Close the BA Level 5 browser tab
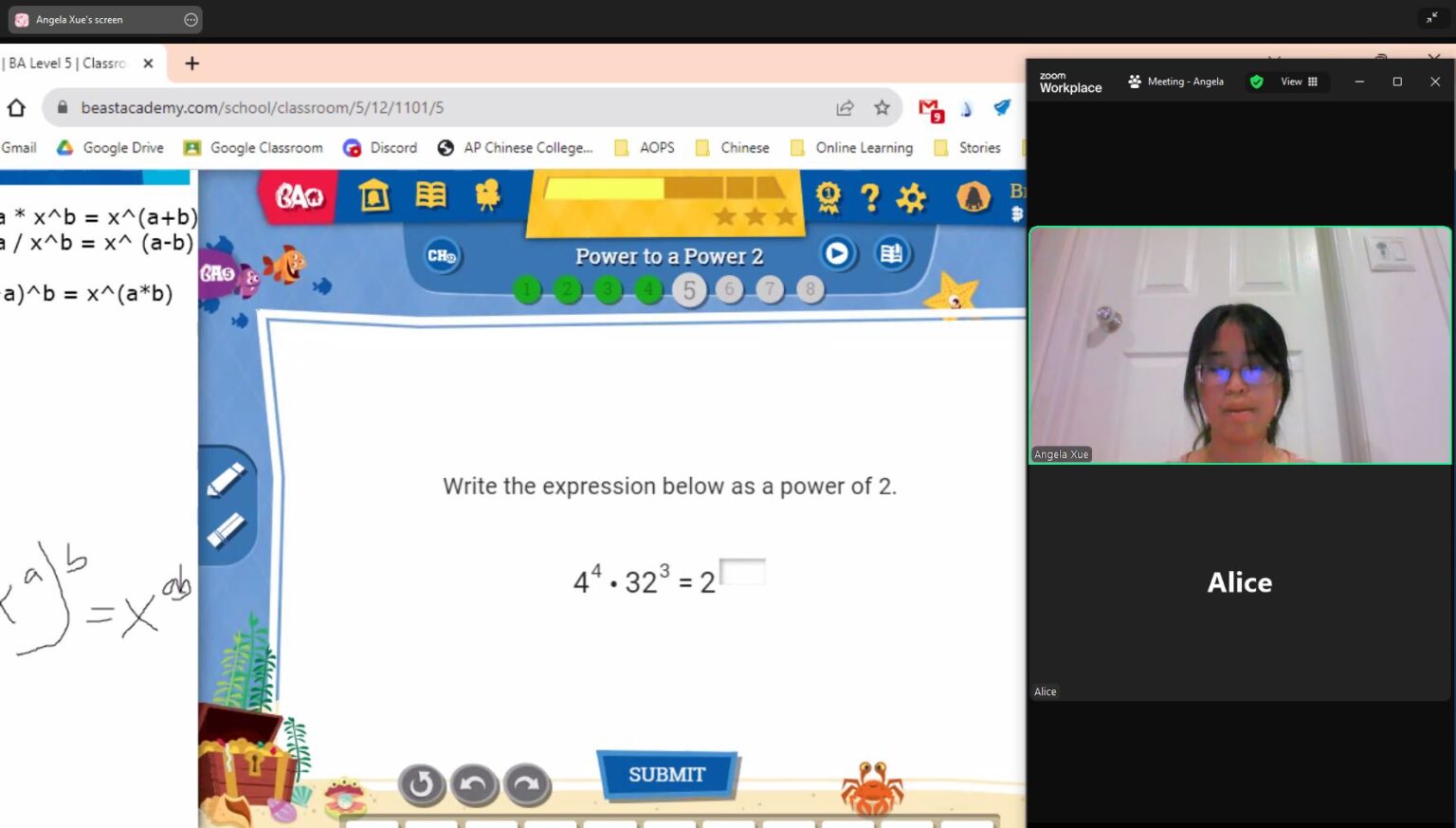The width and height of the screenshot is (1456, 828). (x=148, y=64)
